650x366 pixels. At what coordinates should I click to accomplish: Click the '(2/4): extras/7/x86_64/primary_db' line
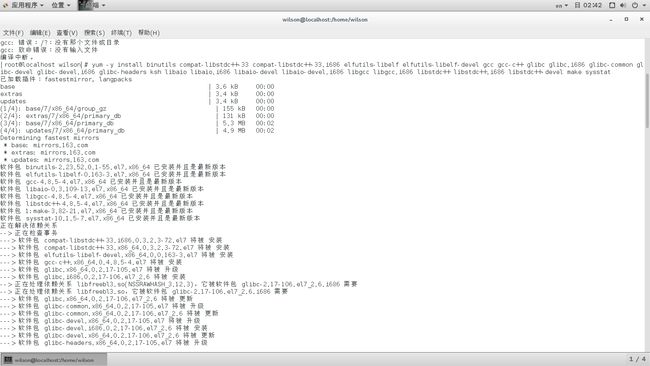[x=137, y=116]
